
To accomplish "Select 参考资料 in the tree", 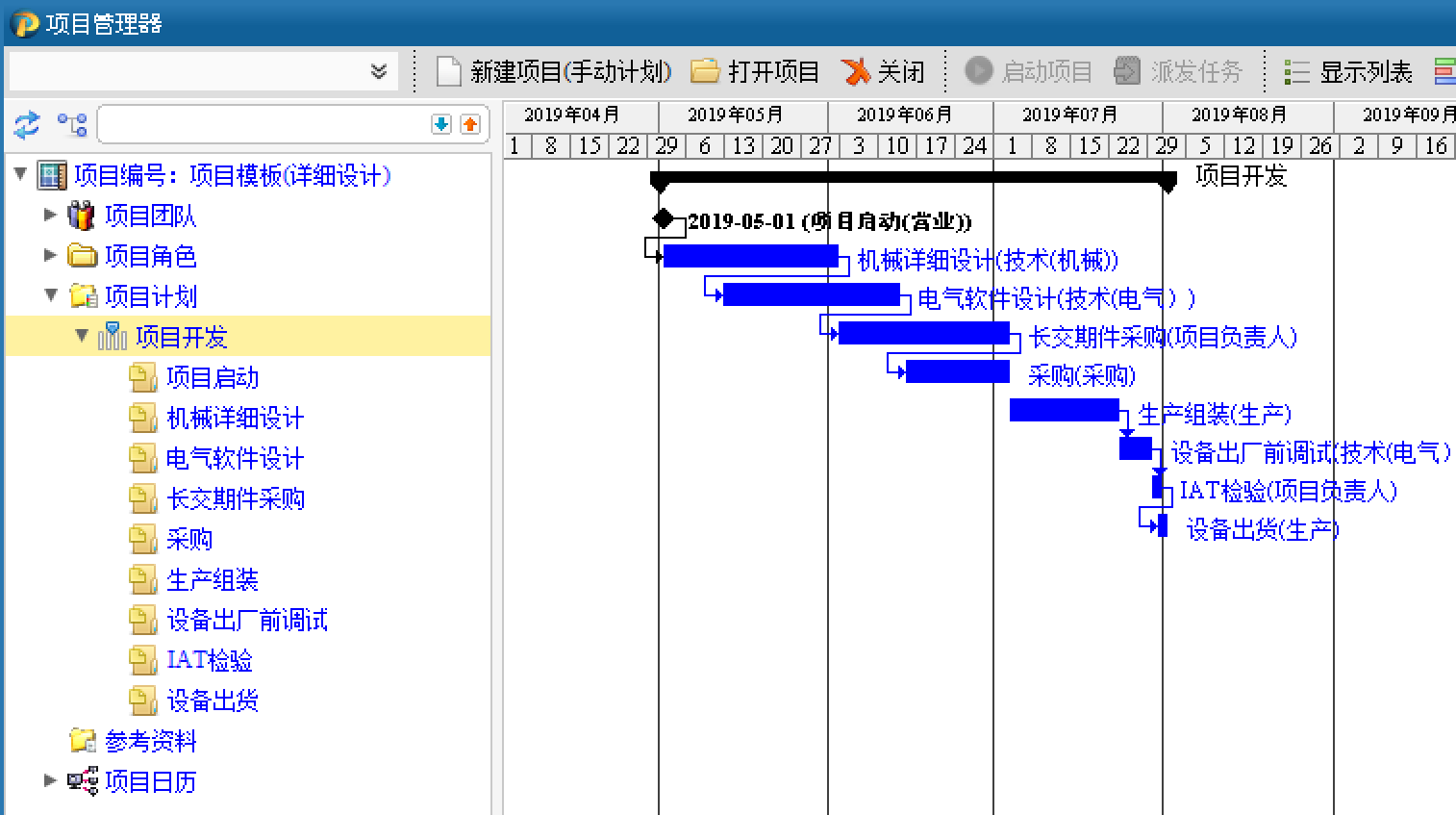I will pos(151,741).
